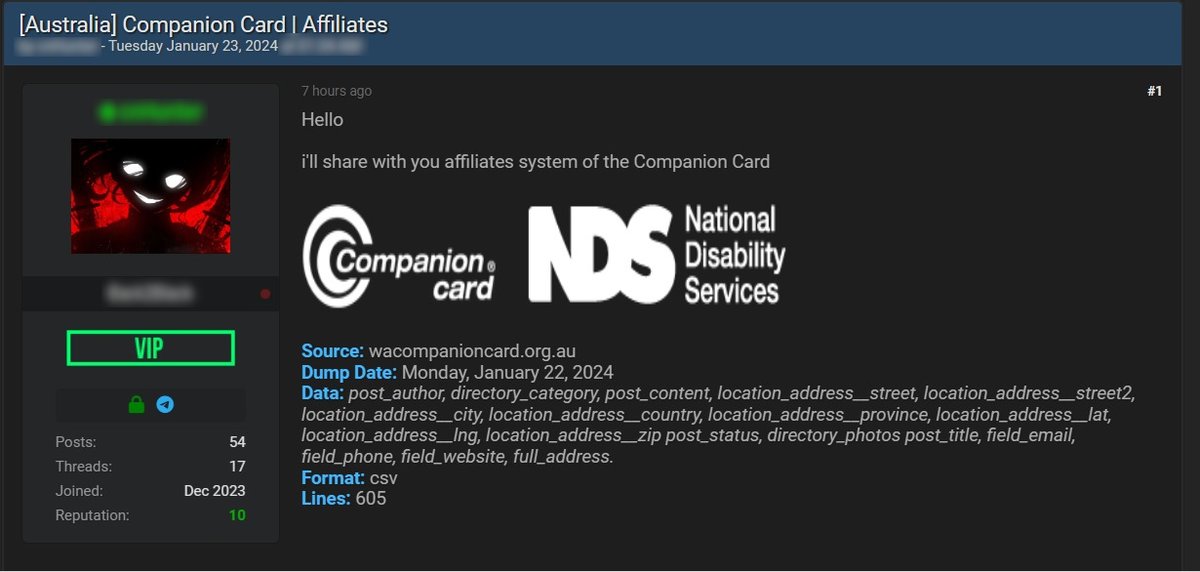Image resolution: width=1200 pixels, height=572 pixels.
Task: Click the 'Source:' label
Action: pos(333,351)
